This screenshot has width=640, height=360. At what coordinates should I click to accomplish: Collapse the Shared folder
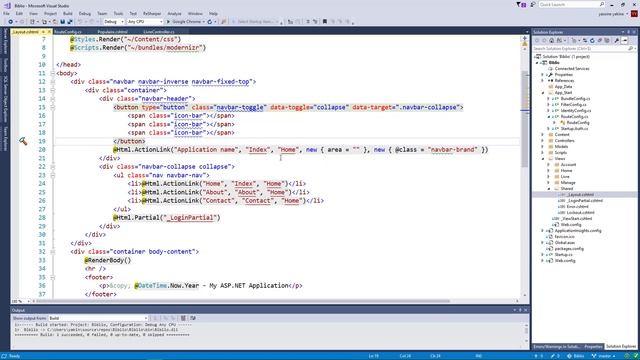(549, 189)
